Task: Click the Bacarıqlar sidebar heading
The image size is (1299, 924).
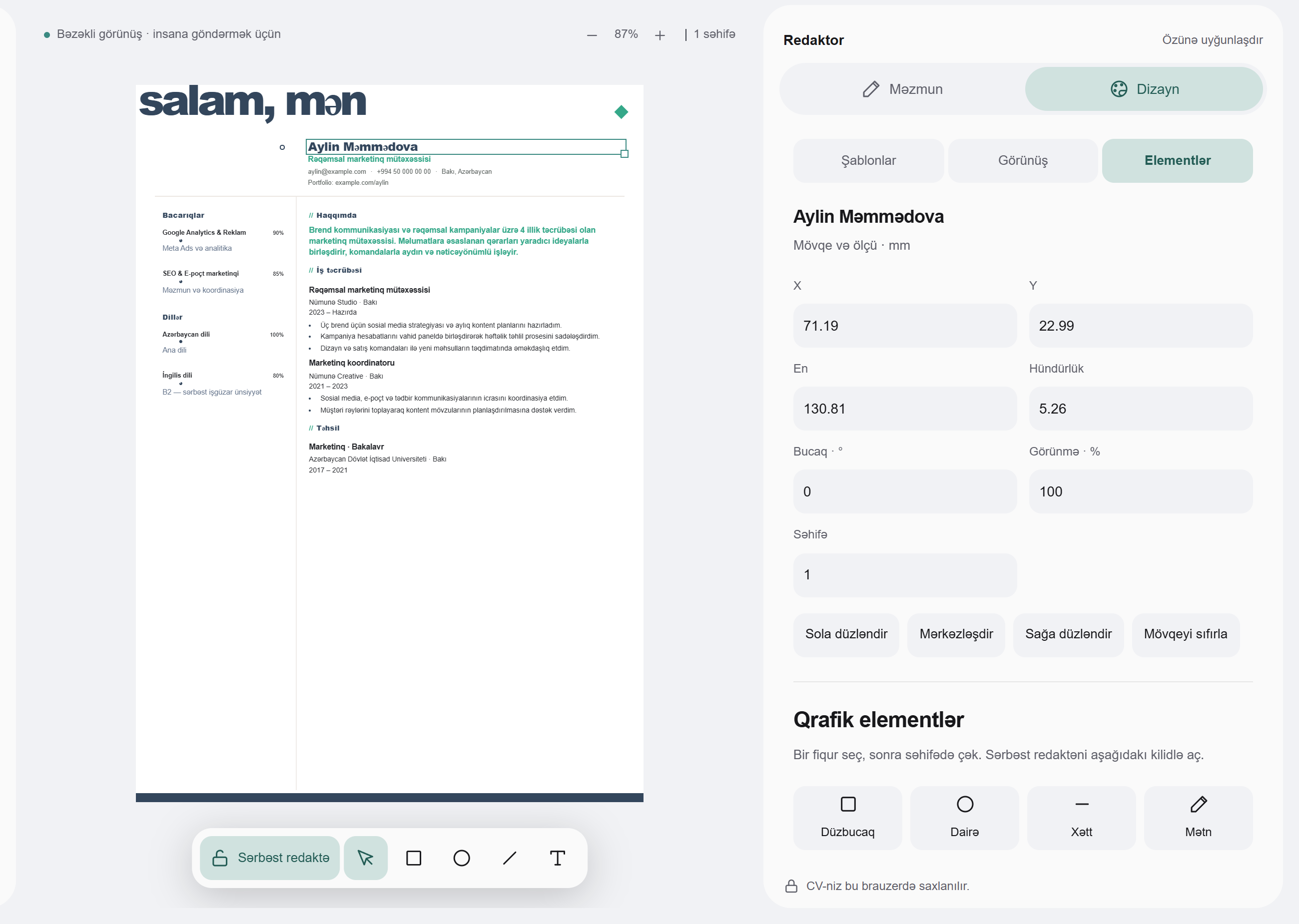Action: pyautogui.click(x=183, y=215)
